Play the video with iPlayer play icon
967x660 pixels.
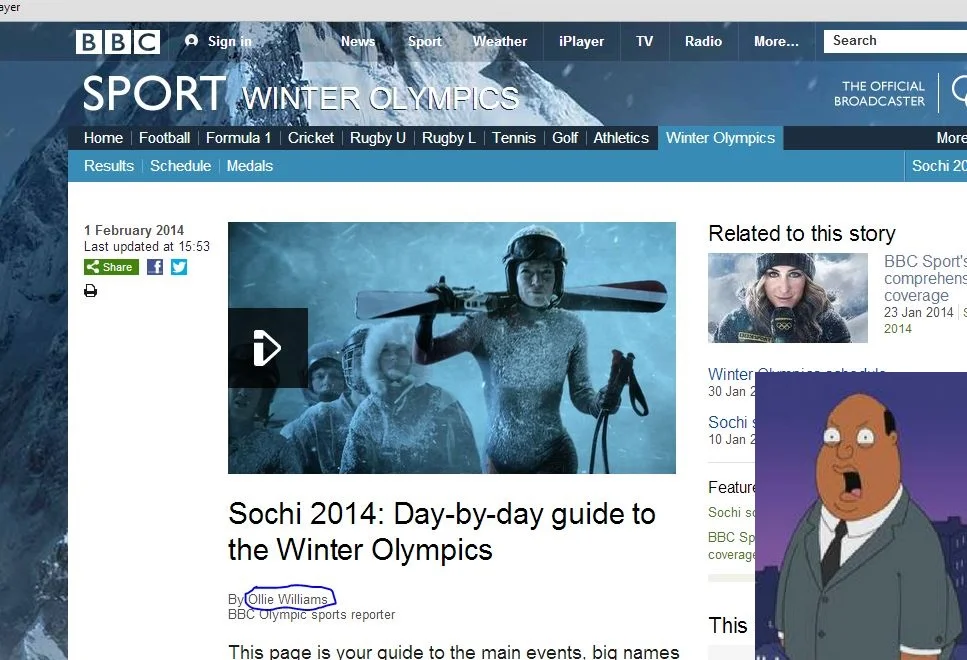click(268, 348)
